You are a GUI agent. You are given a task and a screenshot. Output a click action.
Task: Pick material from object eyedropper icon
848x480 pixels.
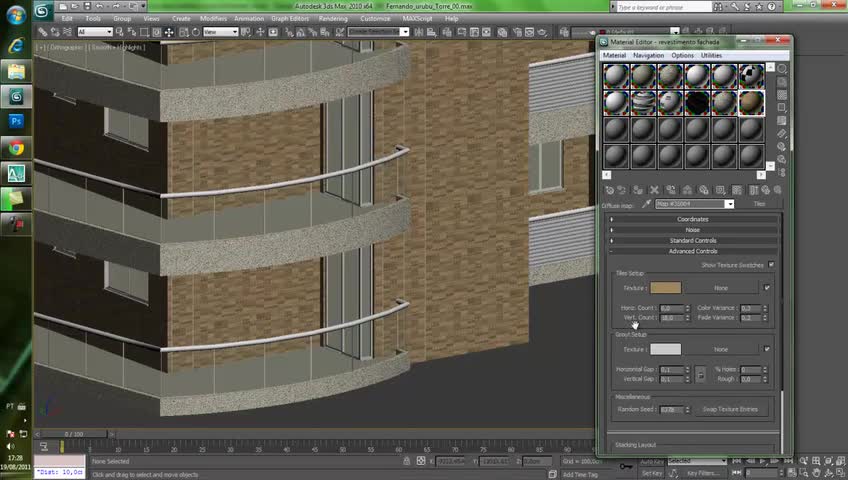coord(647,204)
